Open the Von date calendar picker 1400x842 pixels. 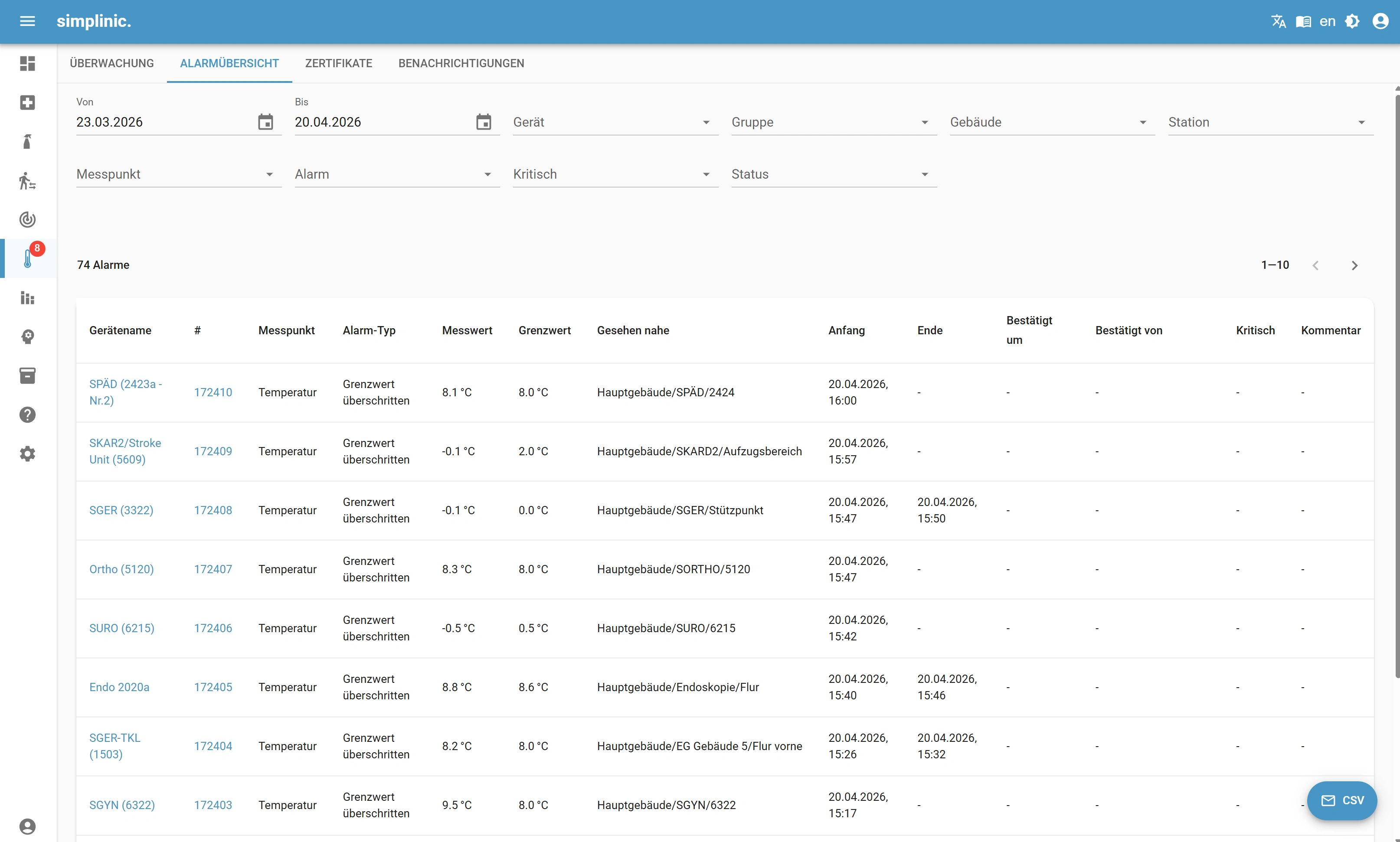265,122
